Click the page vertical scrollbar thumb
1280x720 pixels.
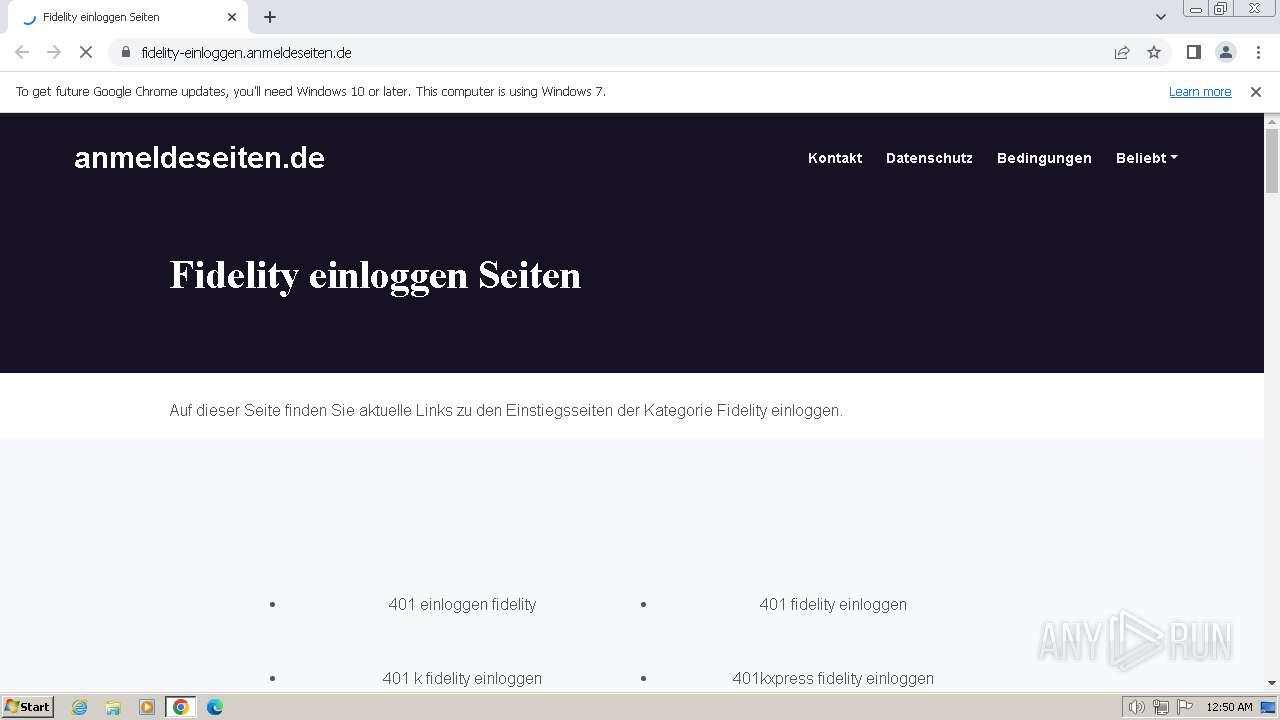point(1272,160)
